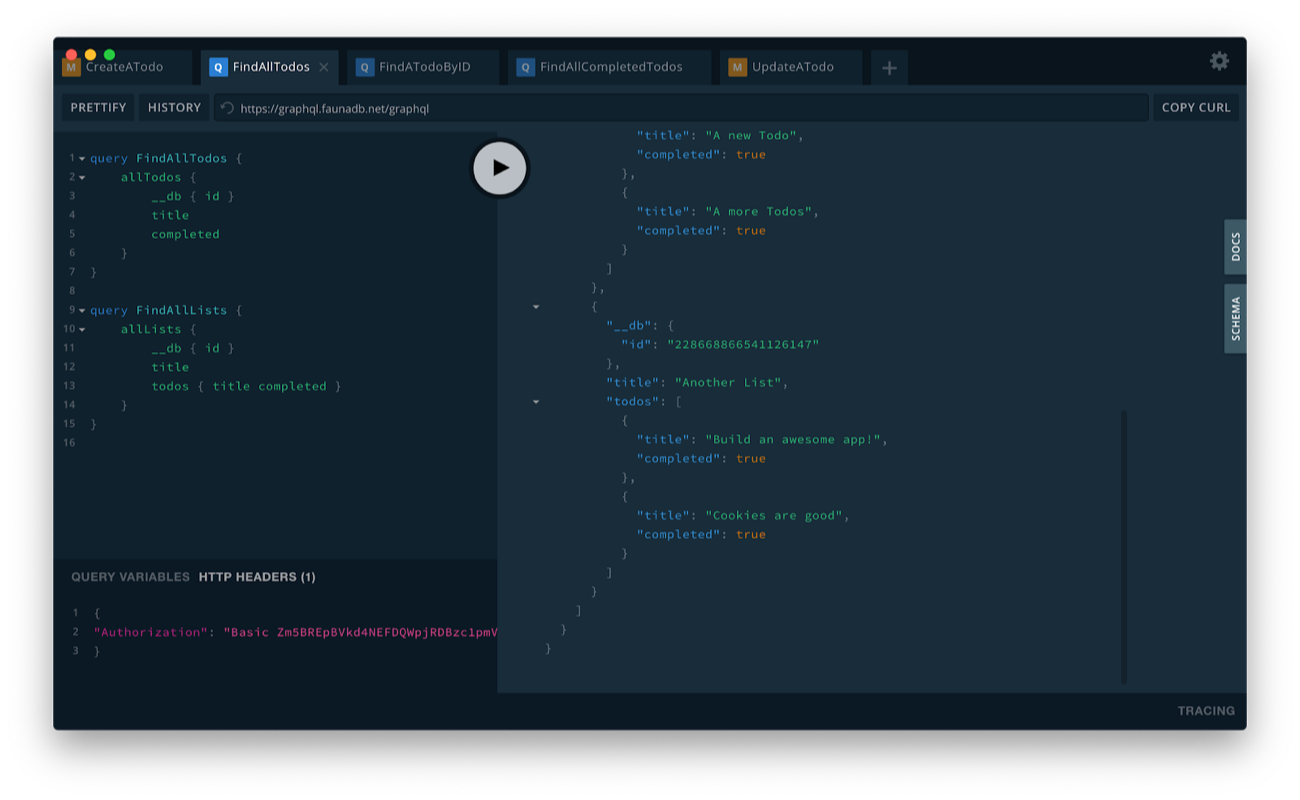Switch to the FindAllCompletedTodos tab
Screen dimensions: 1300x800
click(x=610, y=67)
